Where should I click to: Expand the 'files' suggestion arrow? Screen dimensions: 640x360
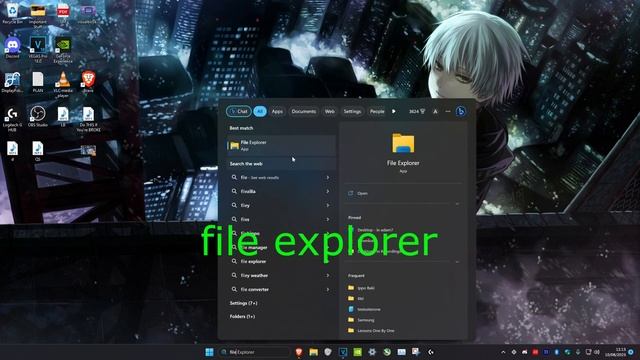tap(328, 220)
